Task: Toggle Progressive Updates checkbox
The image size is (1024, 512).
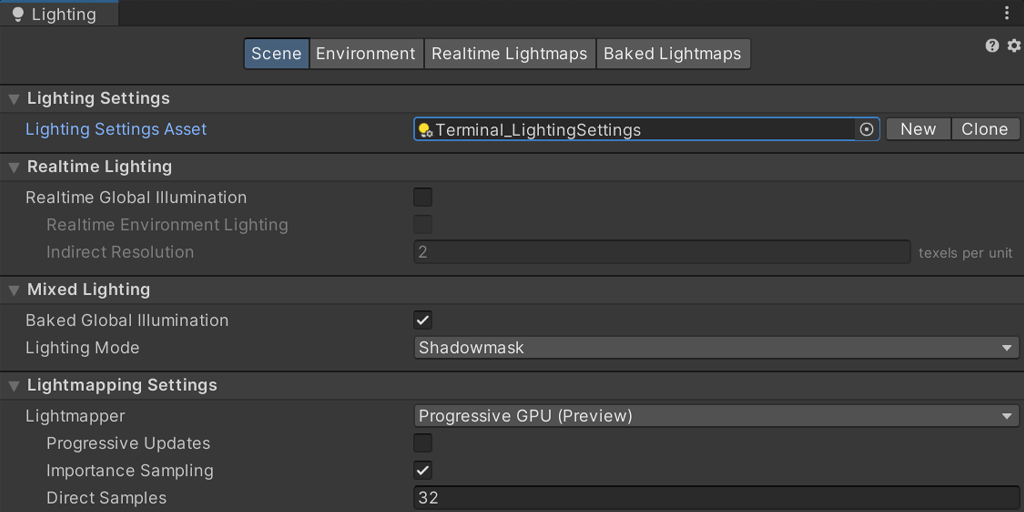Action: [x=423, y=444]
